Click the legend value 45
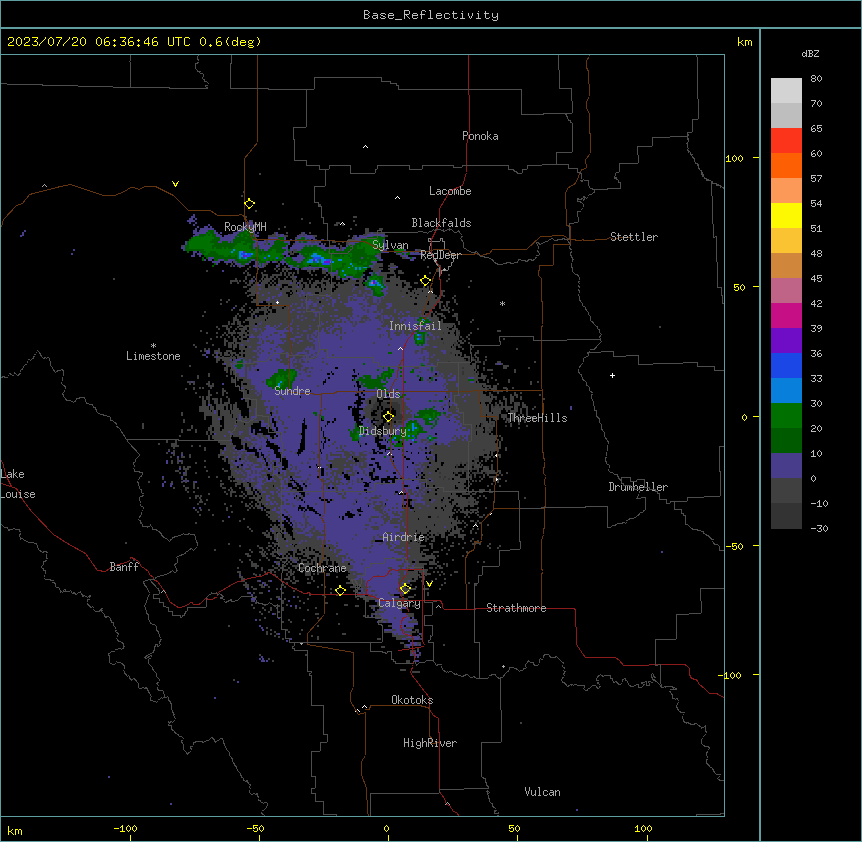 click(x=816, y=279)
